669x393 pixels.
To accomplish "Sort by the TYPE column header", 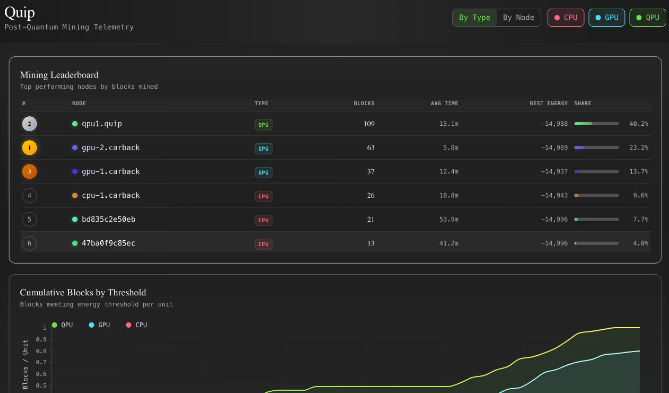I will pos(262,103).
